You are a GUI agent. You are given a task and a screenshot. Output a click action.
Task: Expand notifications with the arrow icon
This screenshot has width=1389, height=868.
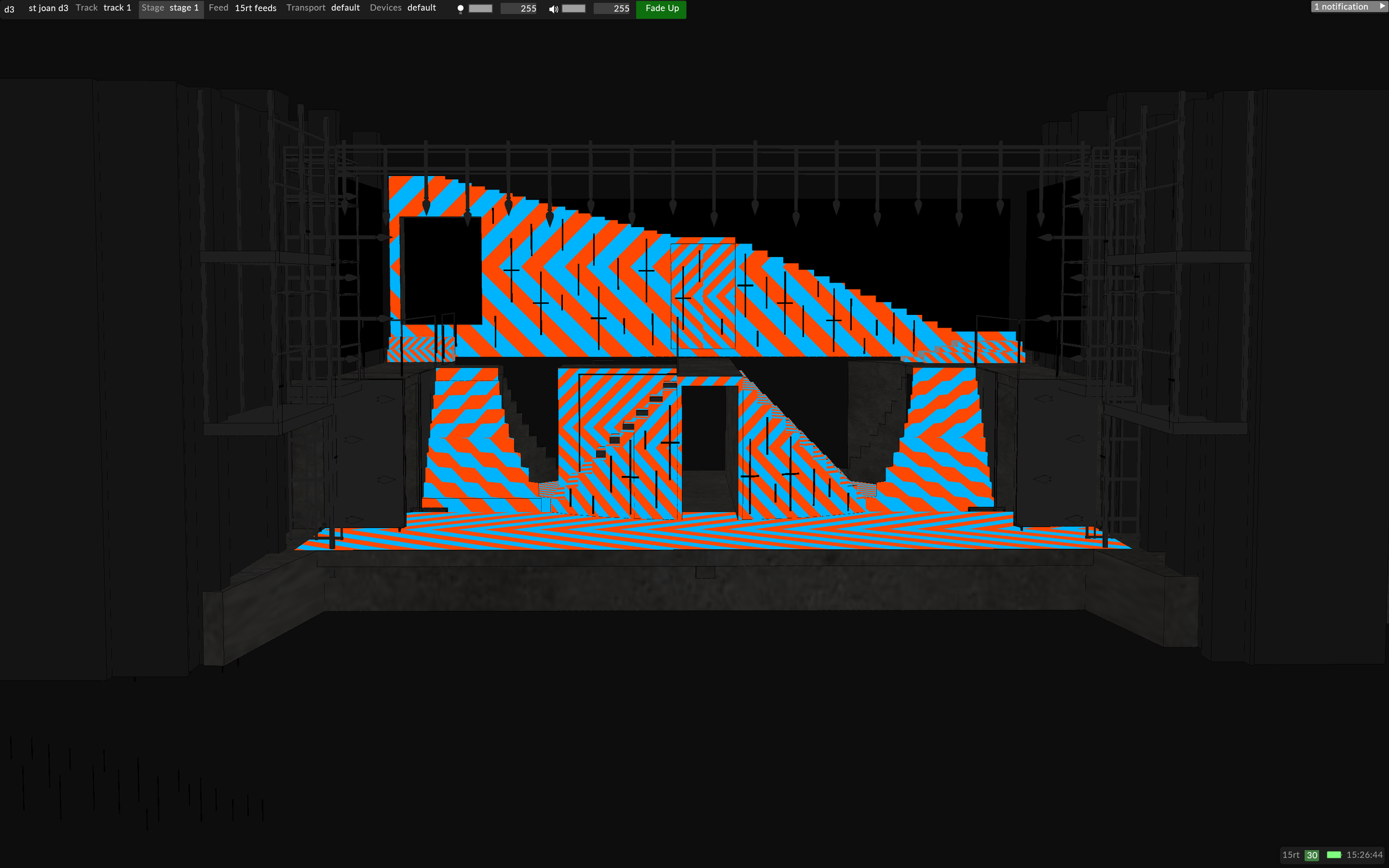coord(1382,6)
